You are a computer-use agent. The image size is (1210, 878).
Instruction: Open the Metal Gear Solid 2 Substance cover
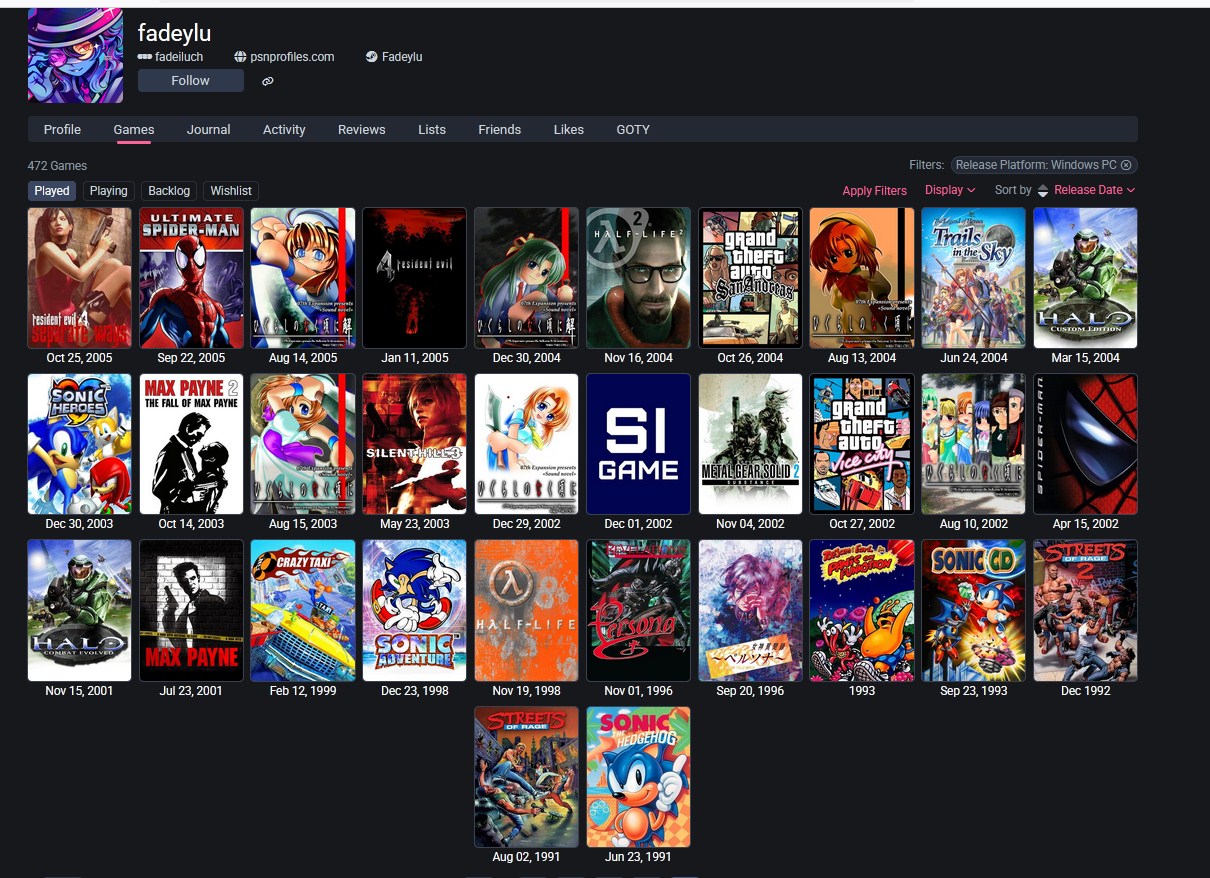point(750,444)
